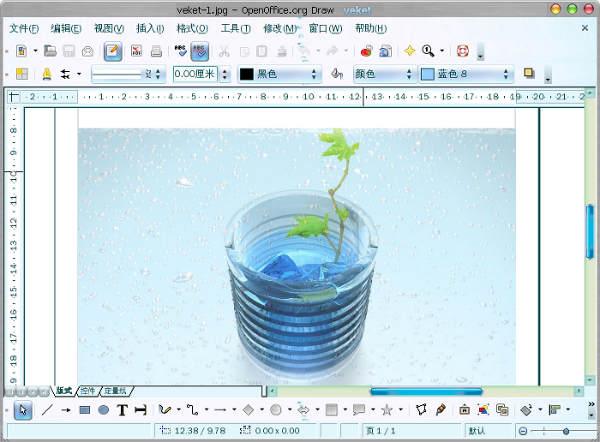The image size is (600, 442).
Task: Open the Gallery icon
Action: (x=385, y=51)
